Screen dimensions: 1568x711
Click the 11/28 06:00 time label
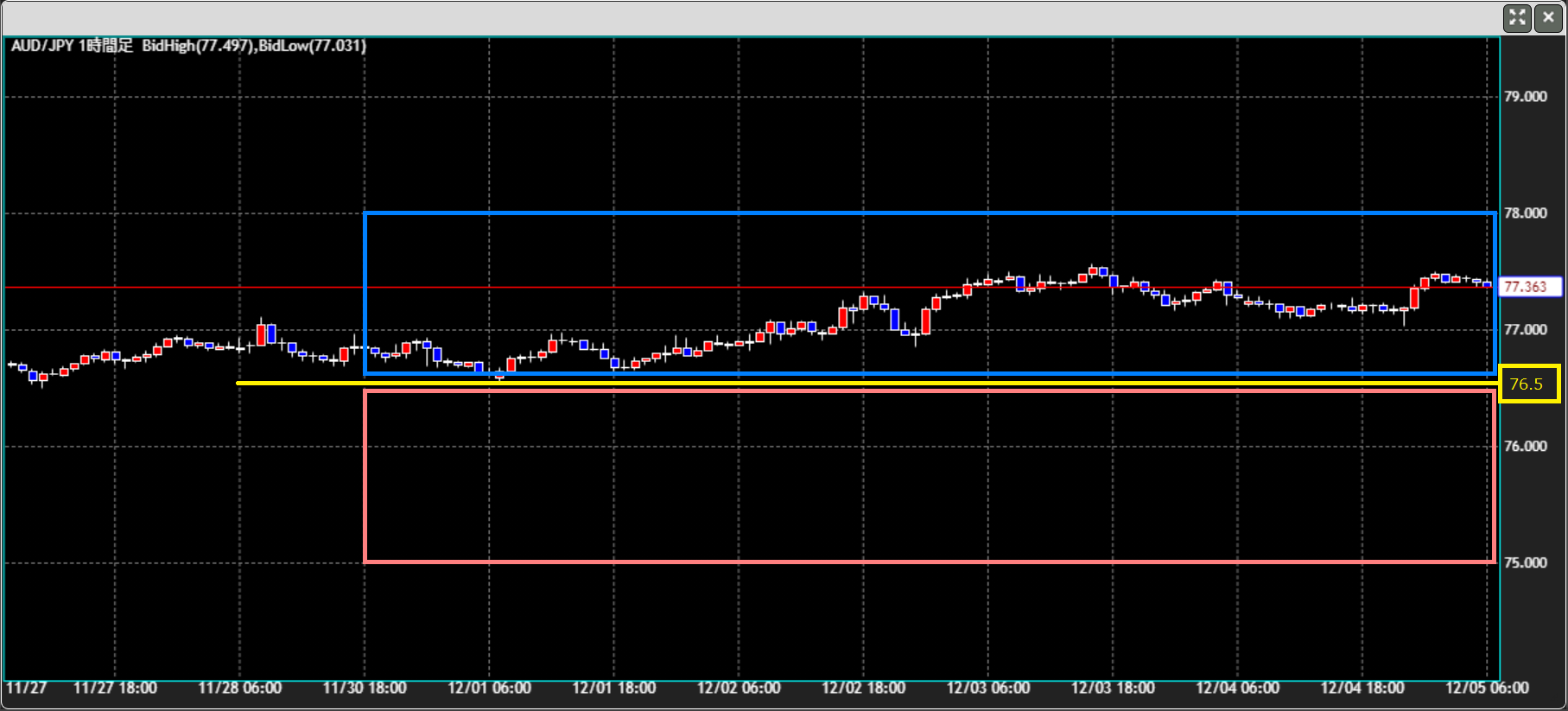pyautogui.click(x=240, y=689)
